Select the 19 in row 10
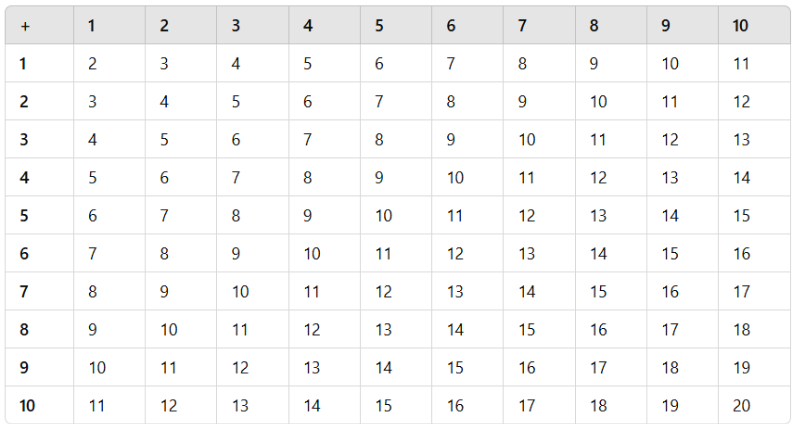This screenshot has height=427, width=795. coord(670,406)
